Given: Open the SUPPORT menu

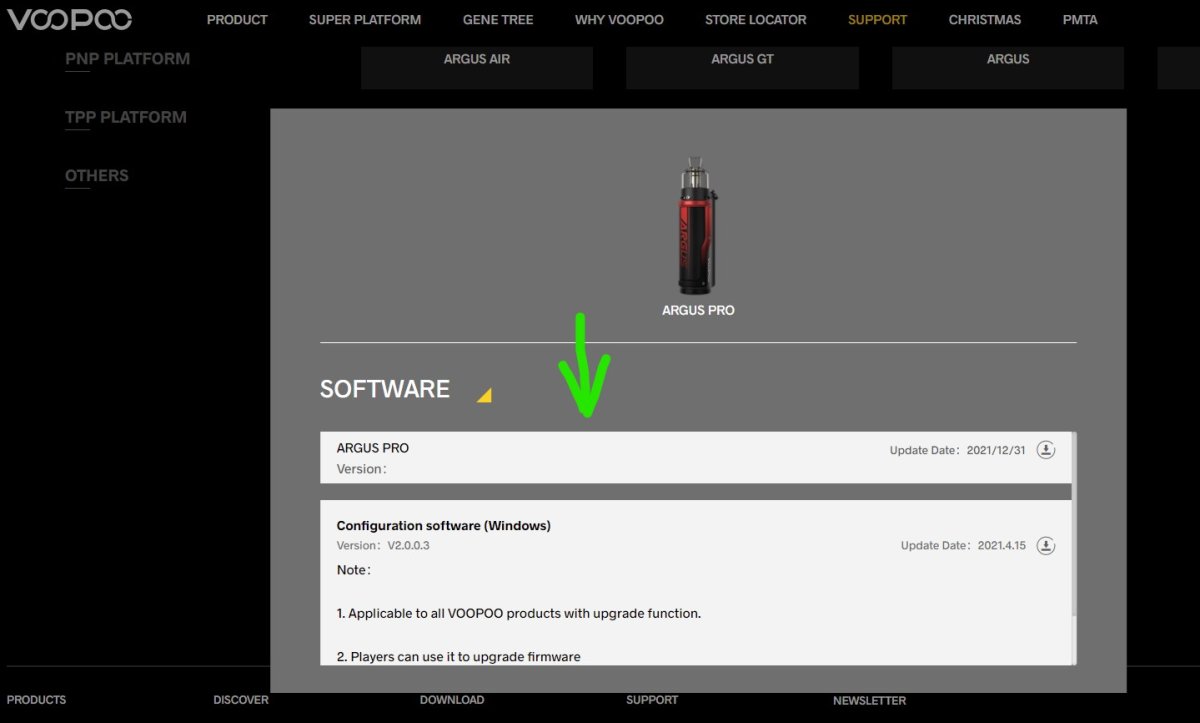Looking at the screenshot, I should (x=878, y=20).
